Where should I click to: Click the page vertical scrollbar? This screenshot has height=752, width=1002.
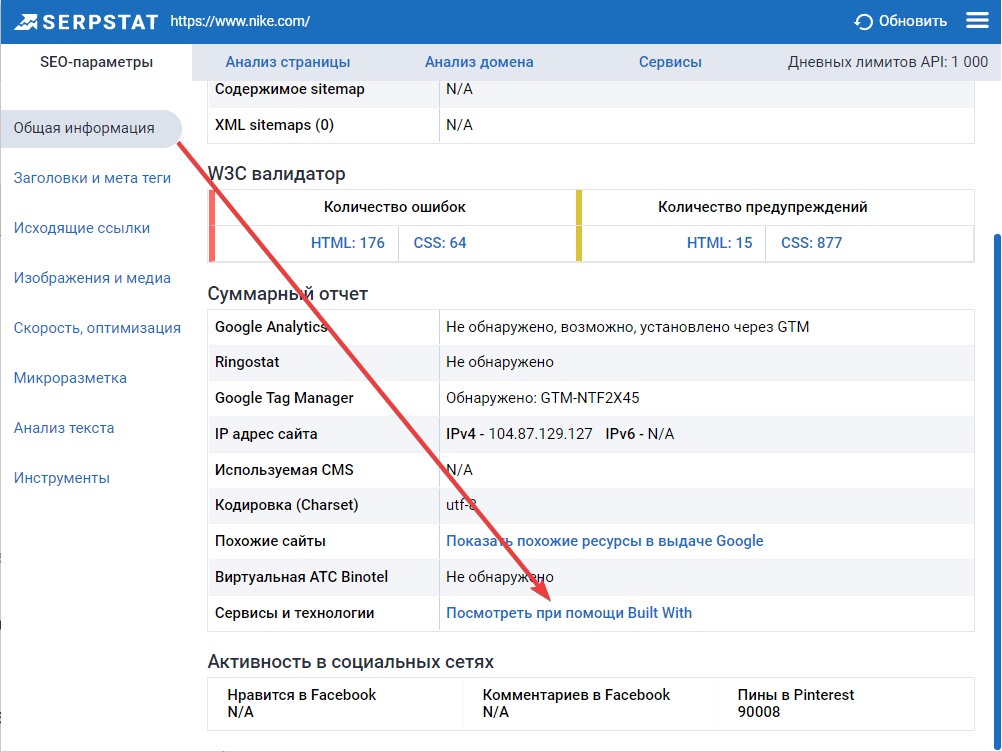tap(997, 492)
